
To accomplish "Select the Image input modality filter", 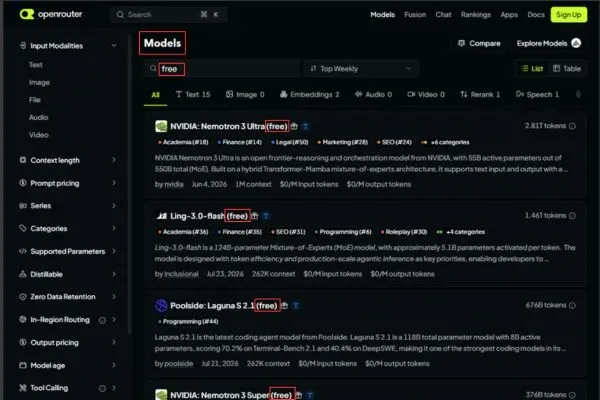I will pos(39,82).
